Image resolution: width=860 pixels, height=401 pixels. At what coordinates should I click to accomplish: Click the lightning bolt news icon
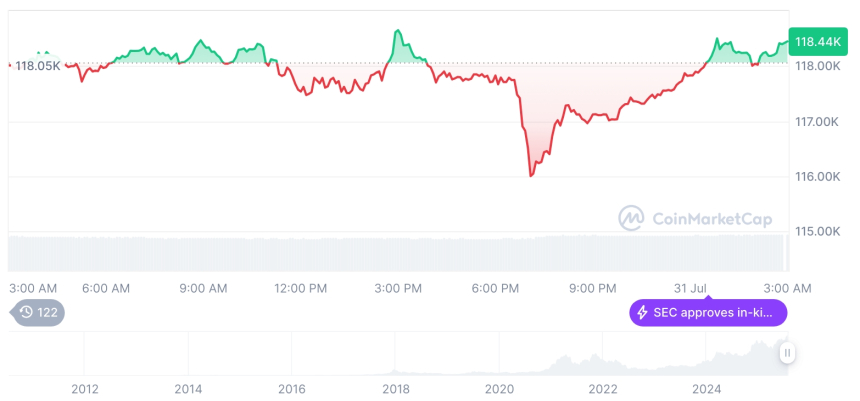641,313
